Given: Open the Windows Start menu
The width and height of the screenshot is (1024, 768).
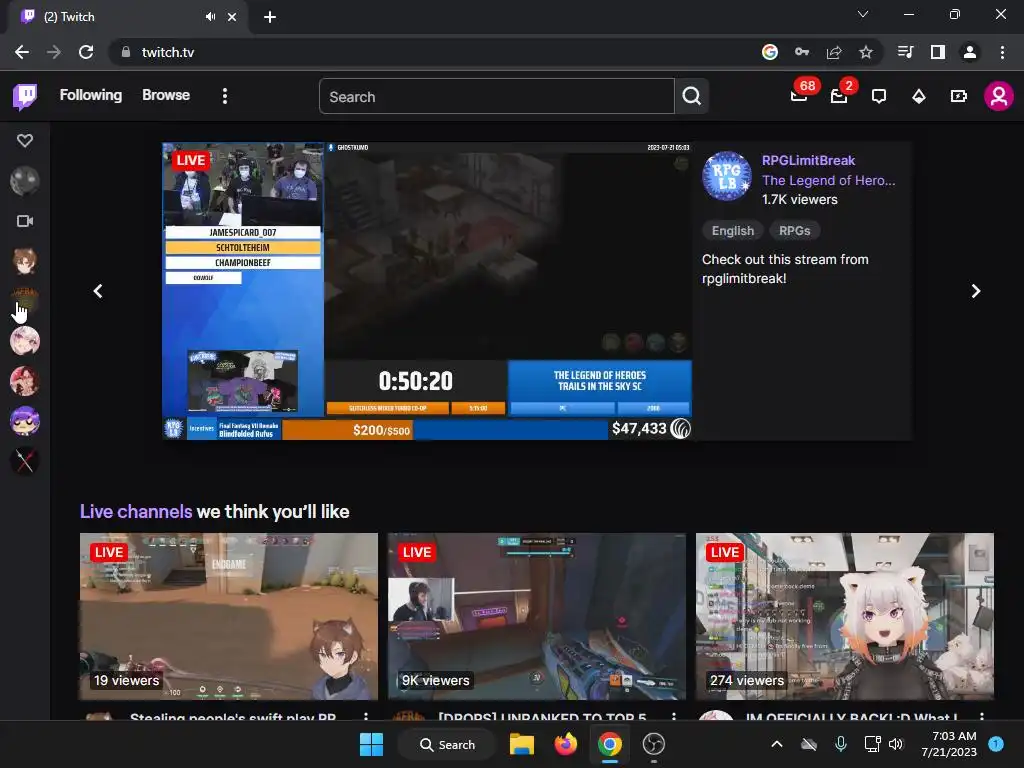Looking at the screenshot, I should [x=372, y=744].
